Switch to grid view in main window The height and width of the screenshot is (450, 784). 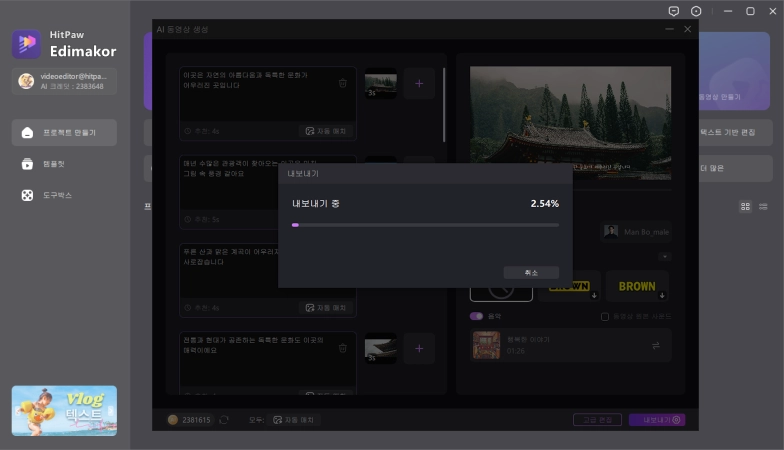click(745, 206)
